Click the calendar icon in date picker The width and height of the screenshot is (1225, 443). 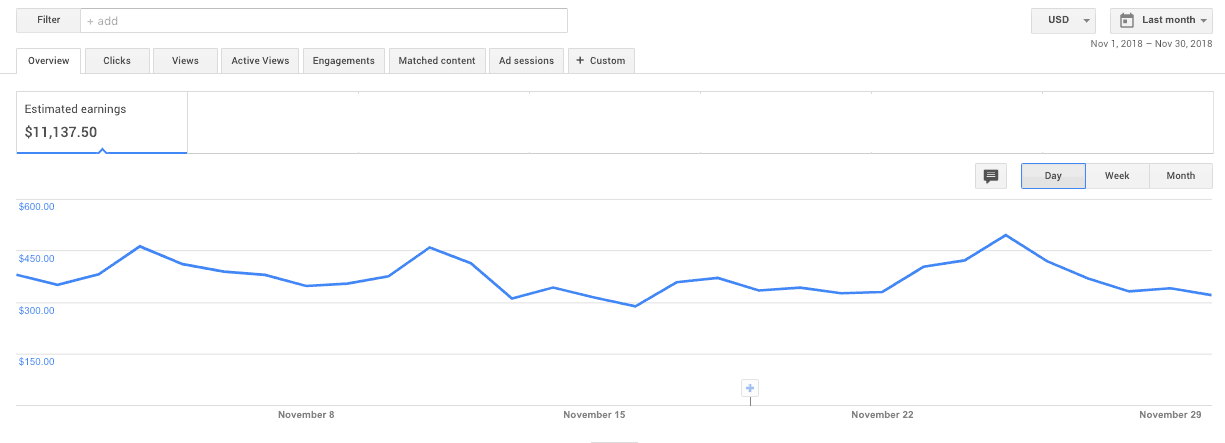pos(1127,20)
